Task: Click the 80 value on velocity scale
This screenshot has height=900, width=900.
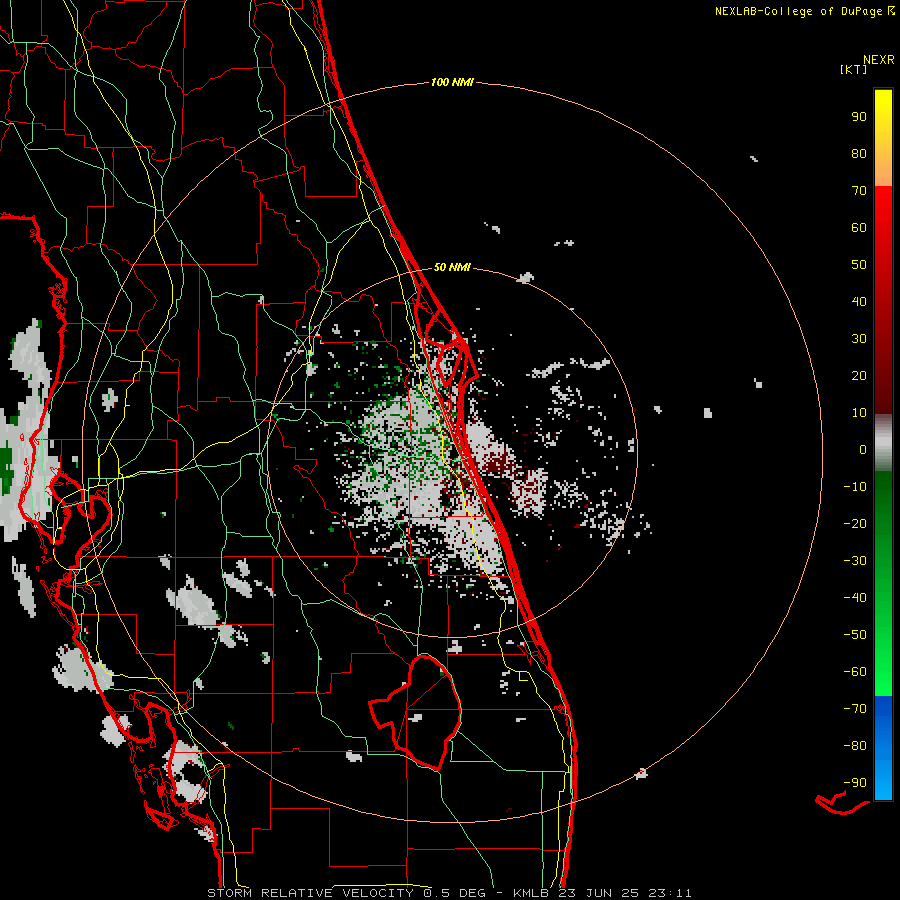Action: tap(859, 154)
